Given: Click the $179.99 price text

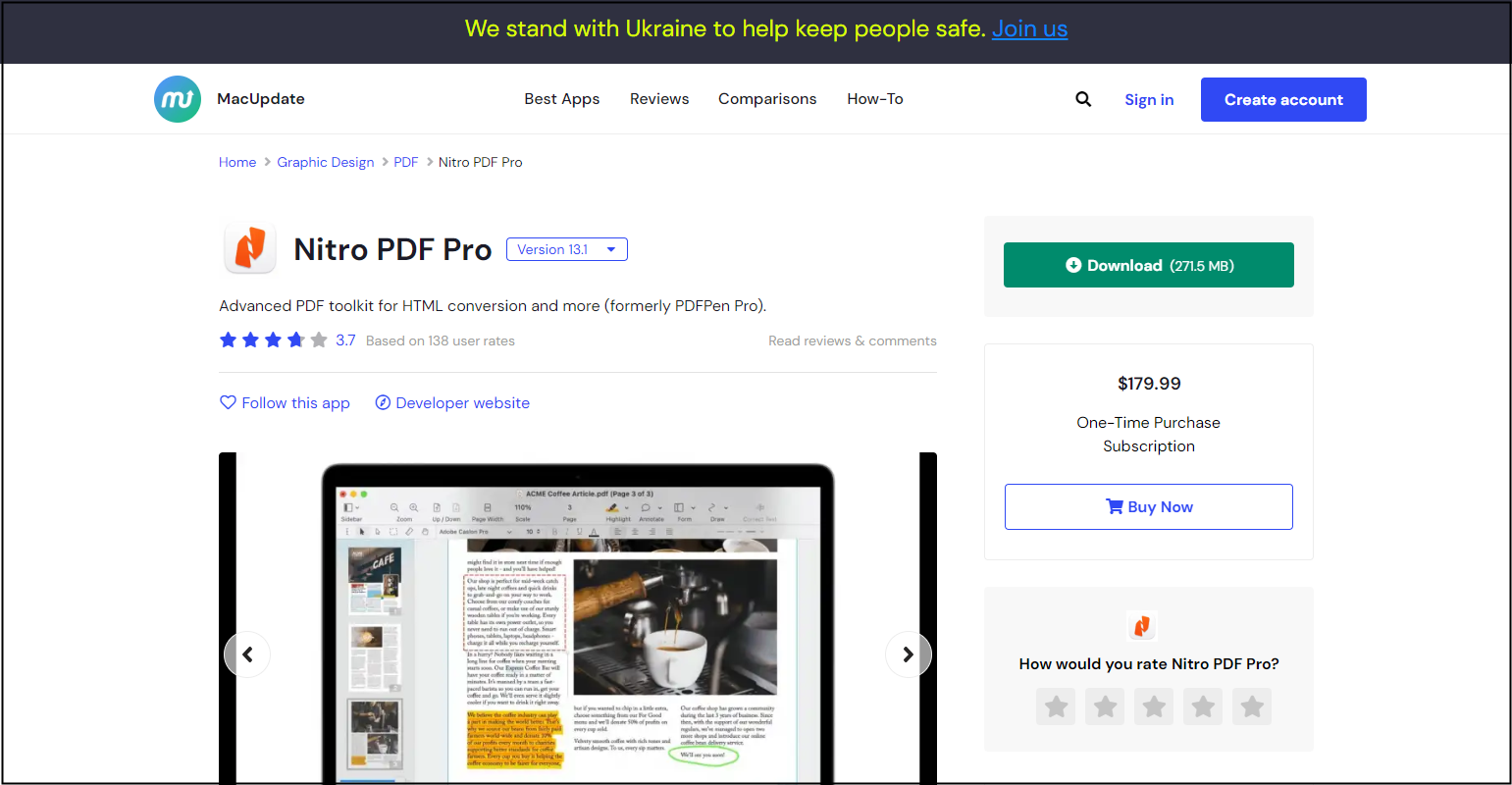Looking at the screenshot, I should pos(1149,384).
